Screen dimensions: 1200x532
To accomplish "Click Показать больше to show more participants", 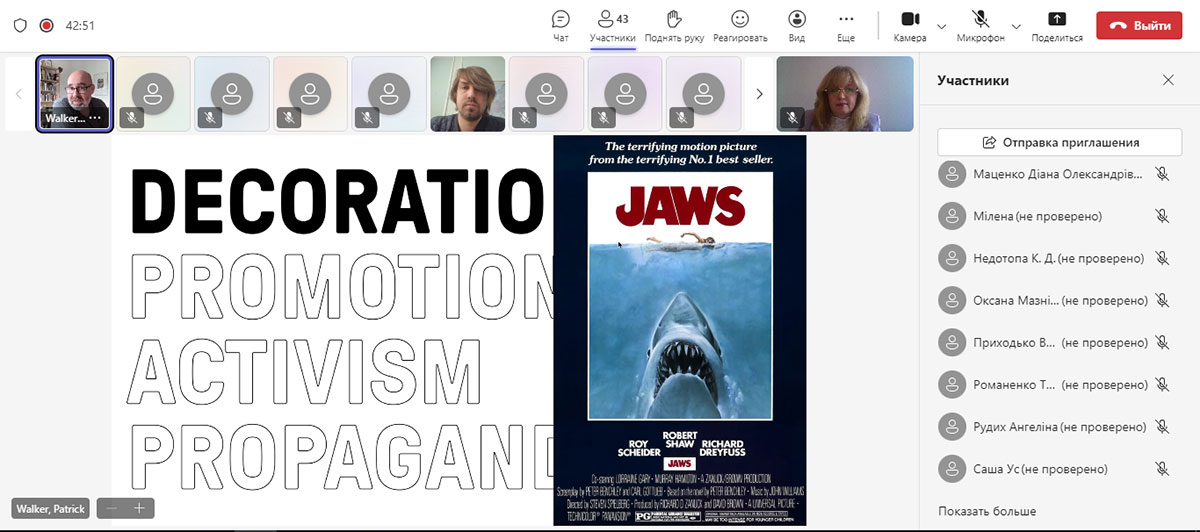I will click(987, 511).
